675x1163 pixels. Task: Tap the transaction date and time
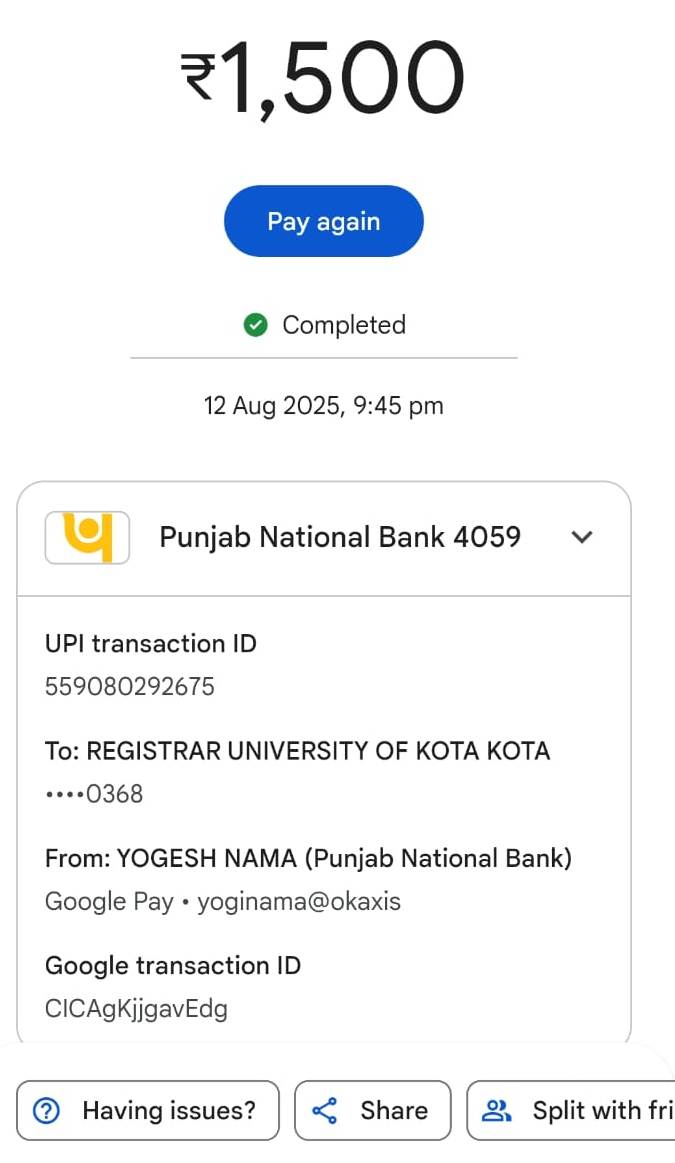pyautogui.click(x=323, y=406)
